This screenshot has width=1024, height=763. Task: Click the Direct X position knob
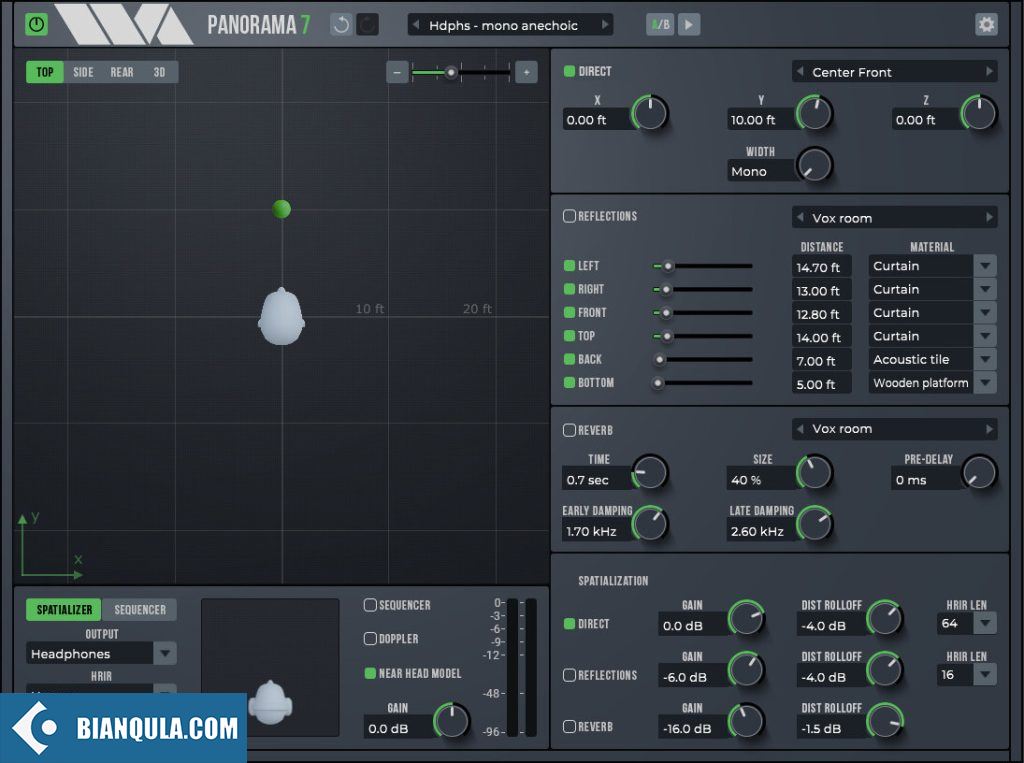(x=650, y=113)
